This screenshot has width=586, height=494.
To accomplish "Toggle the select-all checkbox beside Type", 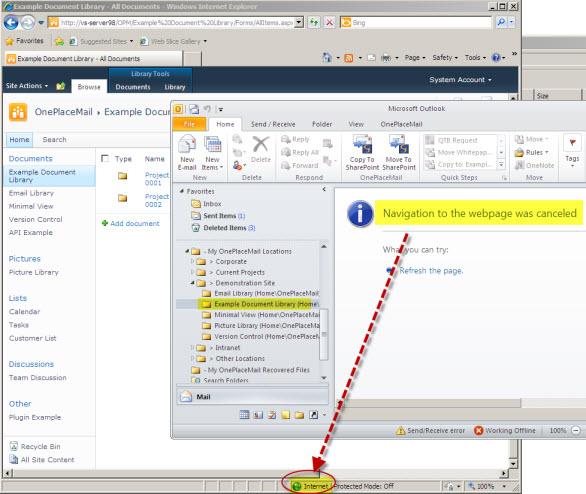I will (105, 158).
